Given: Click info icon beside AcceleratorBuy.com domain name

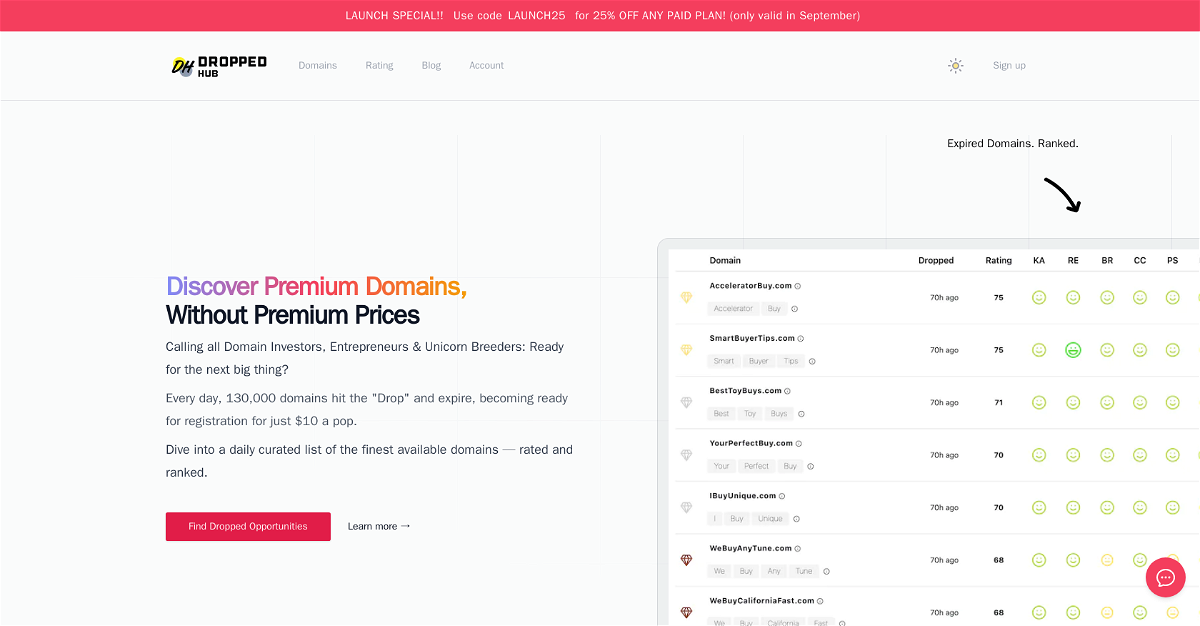Looking at the screenshot, I should [798, 286].
